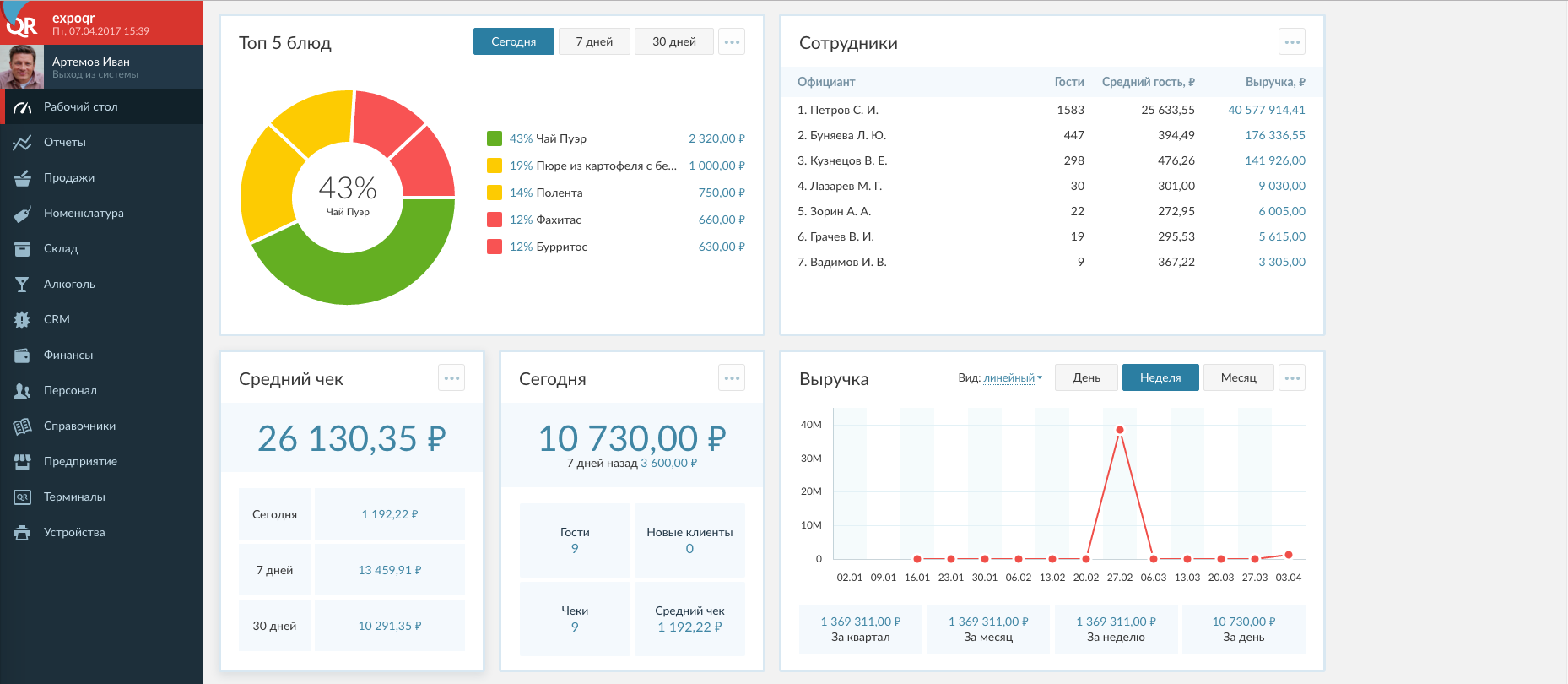Click red Фахитас legend swatch

[x=495, y=220]
